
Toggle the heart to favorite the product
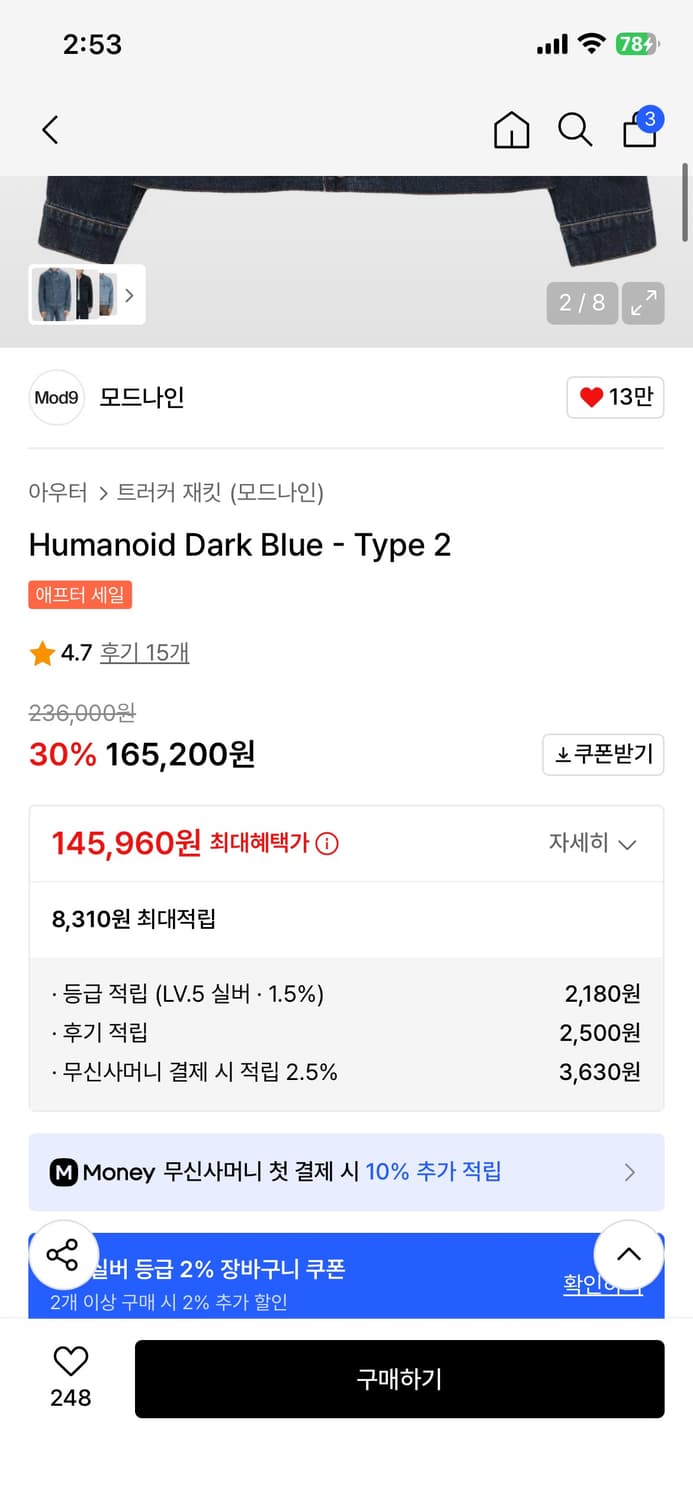[x=68, y=1362]
